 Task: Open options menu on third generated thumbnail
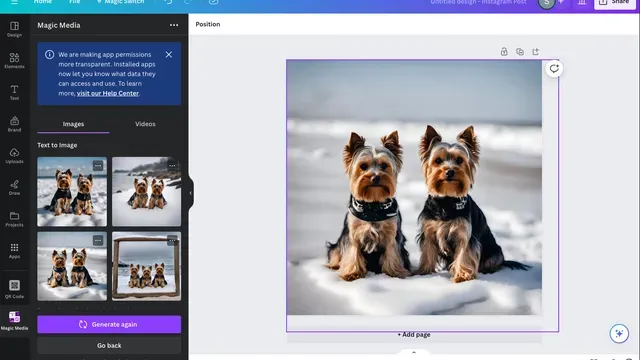click(98, 240)
